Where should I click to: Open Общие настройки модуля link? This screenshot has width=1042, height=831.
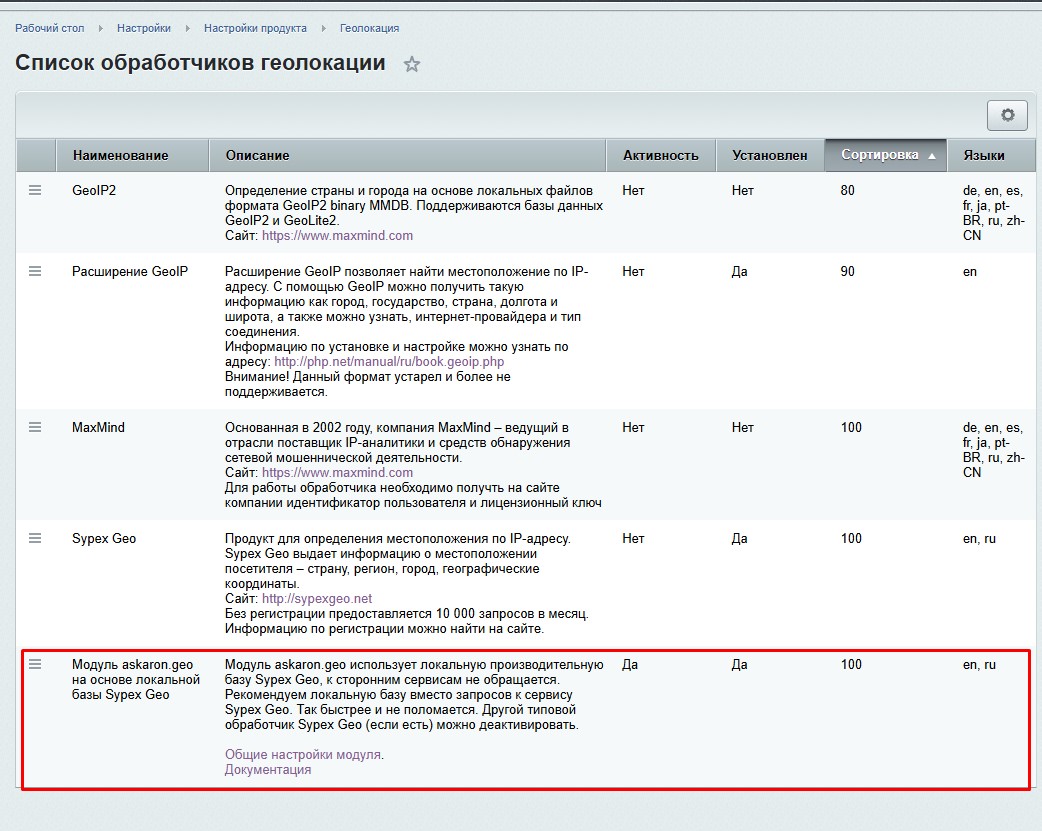tap(302, 755)
